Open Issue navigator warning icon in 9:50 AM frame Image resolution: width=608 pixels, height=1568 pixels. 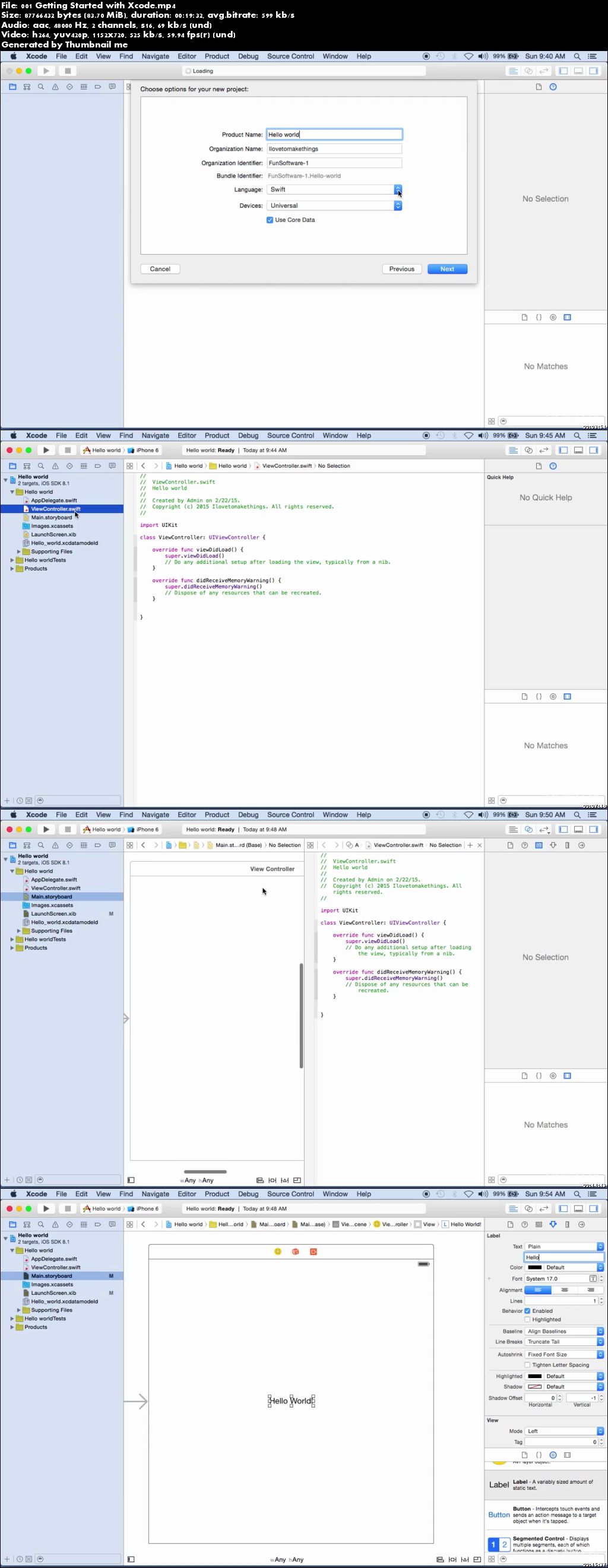click(x=55, y=845)
